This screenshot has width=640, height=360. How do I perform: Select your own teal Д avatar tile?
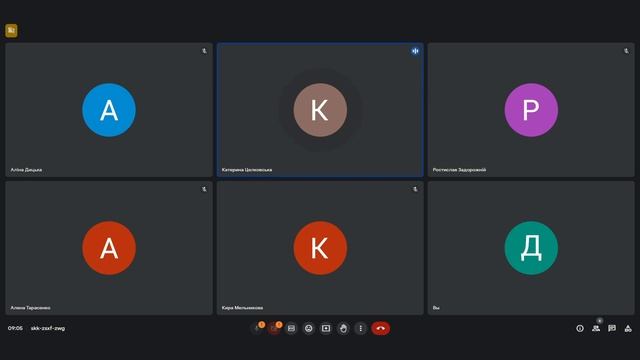[531, 248]
